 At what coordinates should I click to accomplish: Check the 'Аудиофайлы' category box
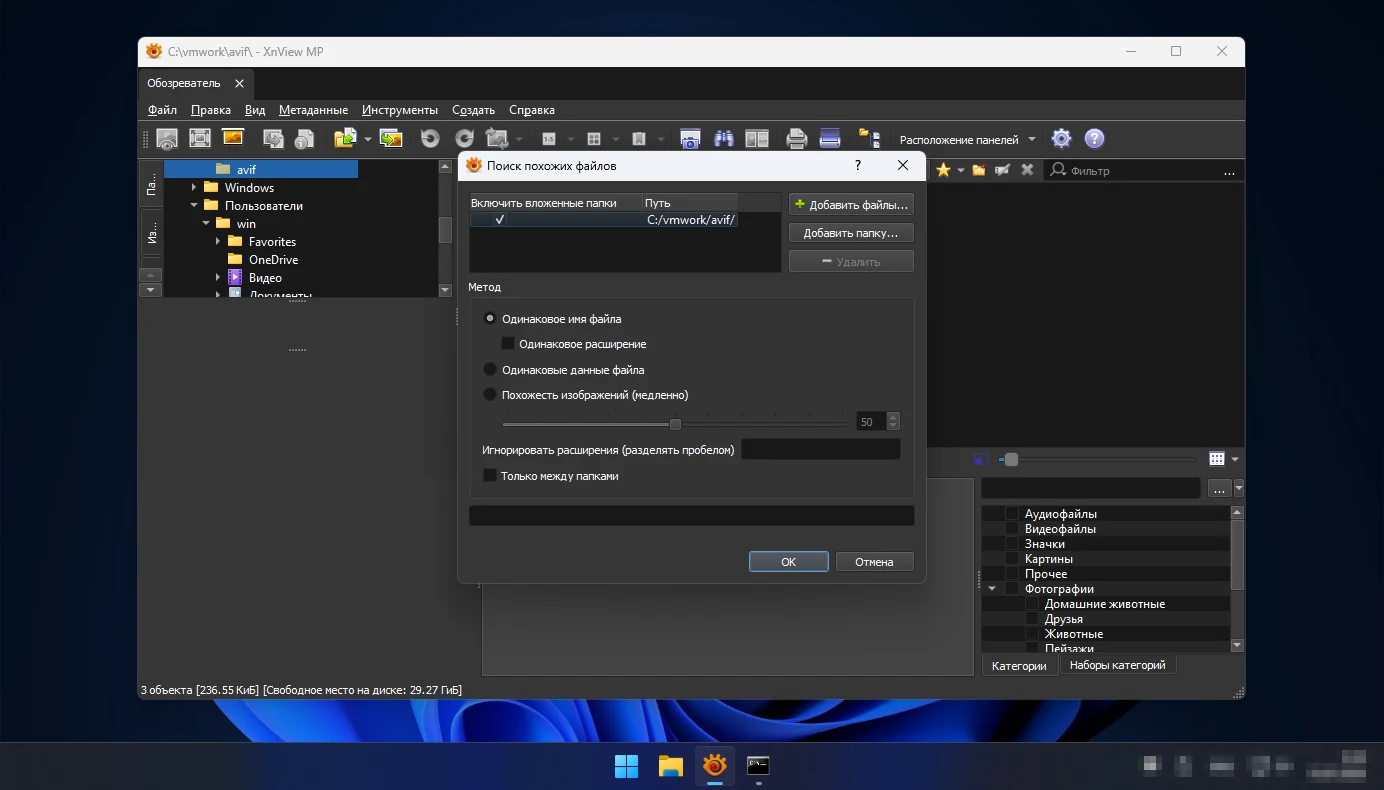coord(1012,514)
